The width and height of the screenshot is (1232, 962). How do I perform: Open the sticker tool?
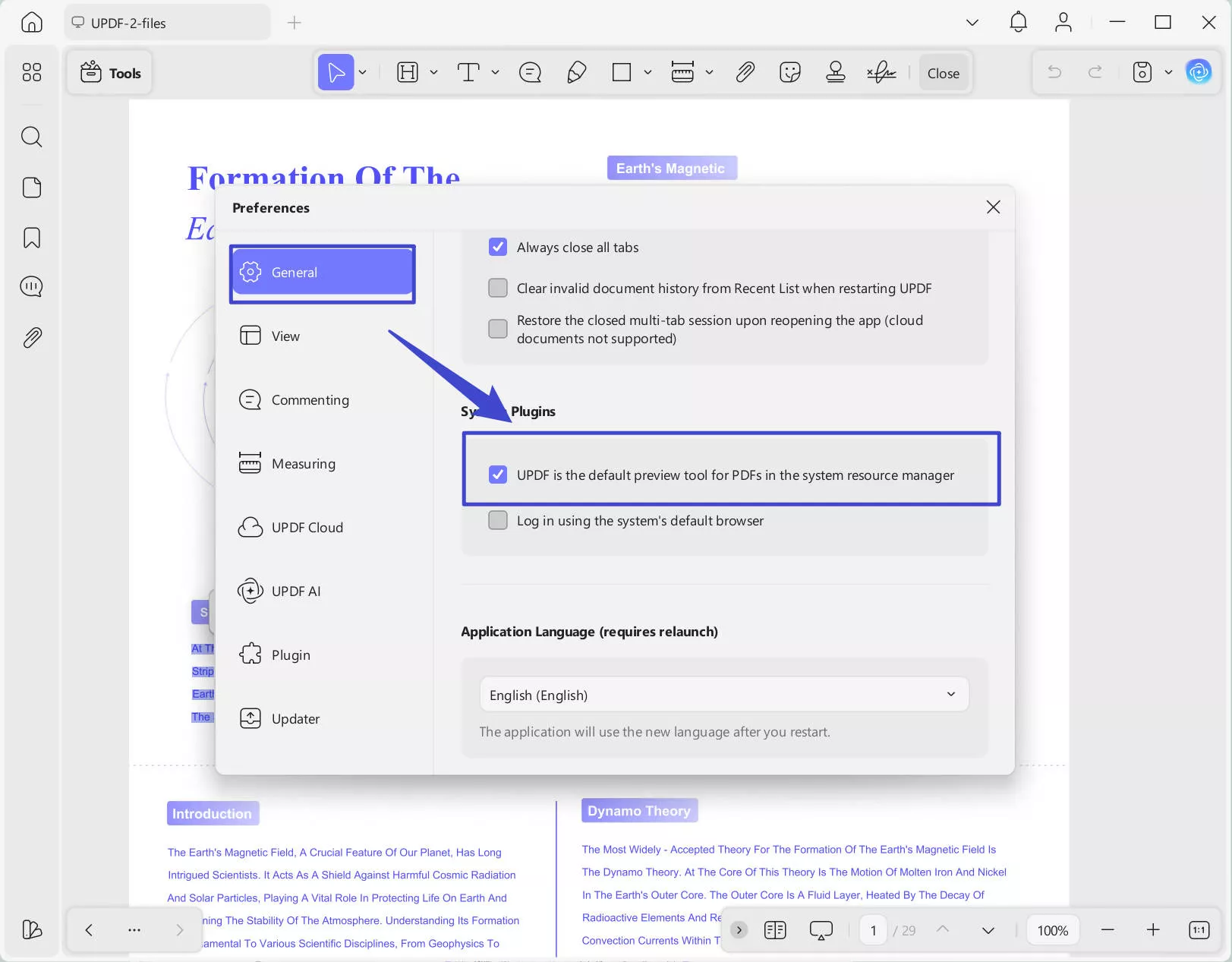pyautogui.click(x=790, y=73)
